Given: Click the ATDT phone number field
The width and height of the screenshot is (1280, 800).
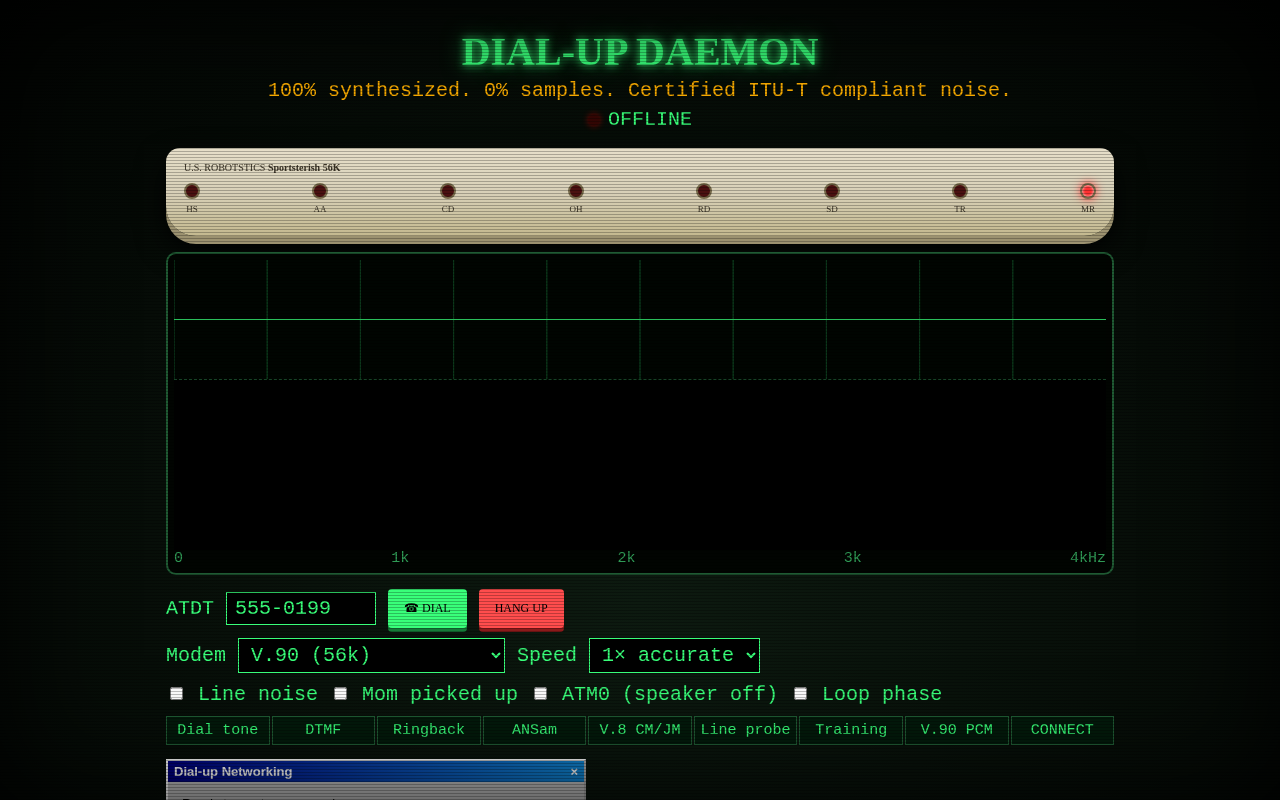Looking at the screenshot, I should click(301, 608).
